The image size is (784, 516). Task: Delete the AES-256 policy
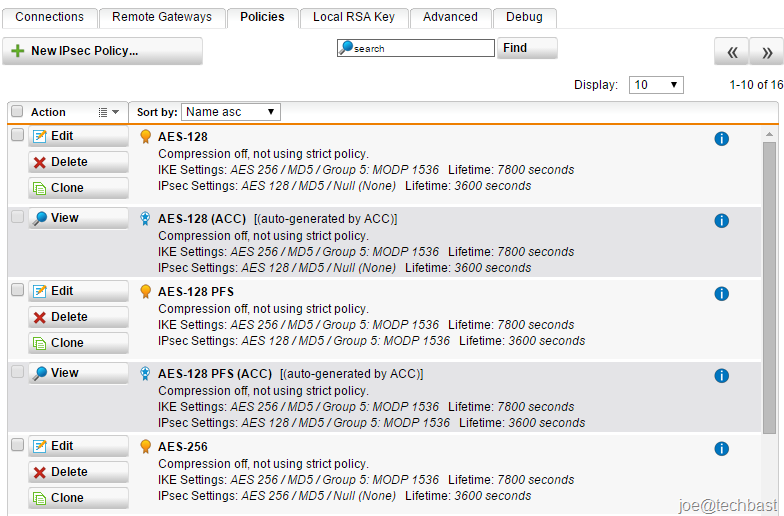coord(78,472)
